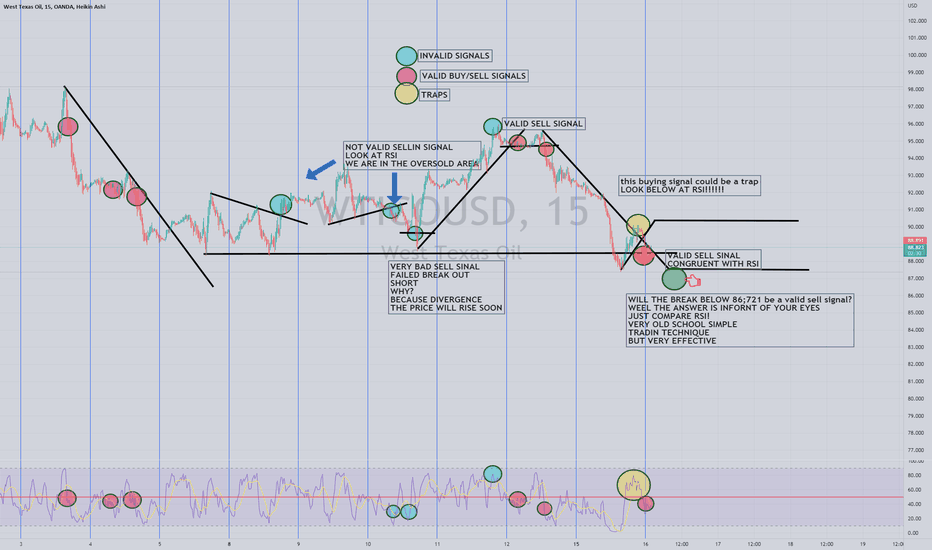Click the RSI 20.00 scale label
This screenshot has height=550, width=932.
[914, 519]
